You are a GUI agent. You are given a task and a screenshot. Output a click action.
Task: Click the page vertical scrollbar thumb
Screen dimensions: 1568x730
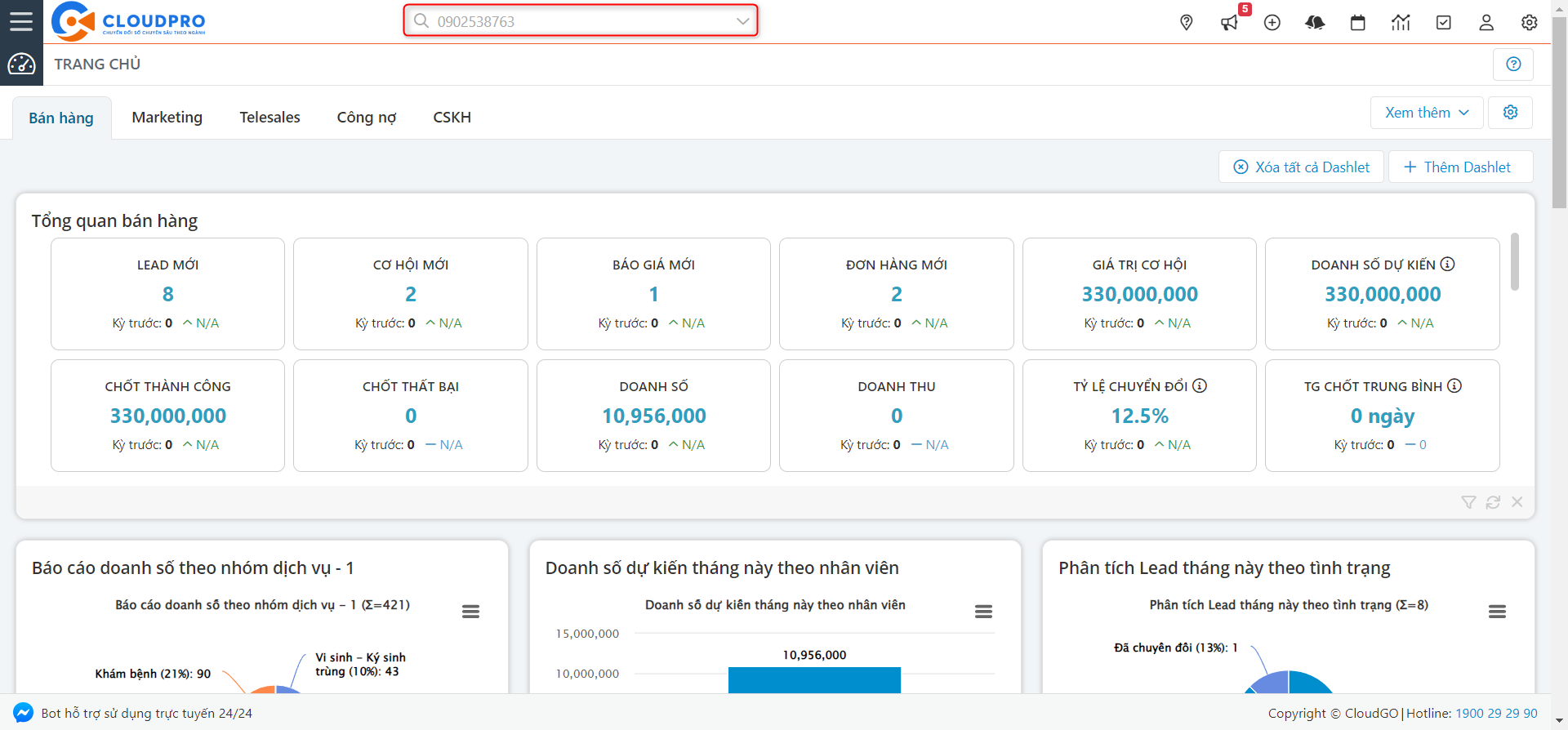(1559, 111)
